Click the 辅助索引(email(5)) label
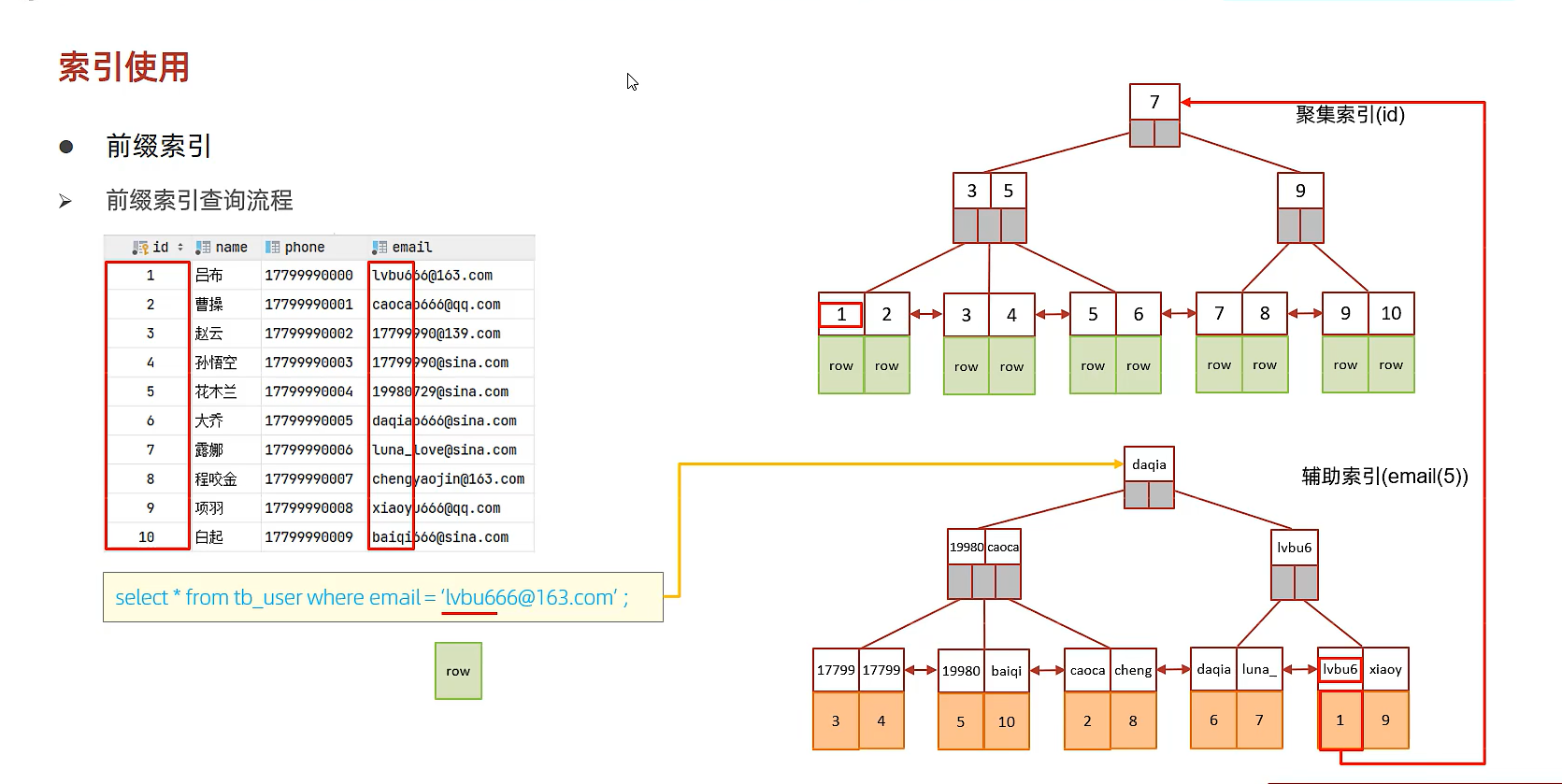1562x784 pixels. (x=1384, y=477)
